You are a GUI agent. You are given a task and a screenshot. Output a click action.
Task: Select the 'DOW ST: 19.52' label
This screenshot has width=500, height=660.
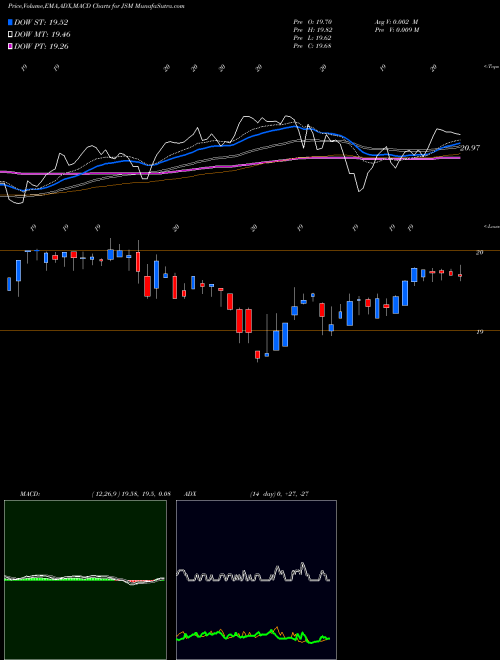[x=41, y=22]
